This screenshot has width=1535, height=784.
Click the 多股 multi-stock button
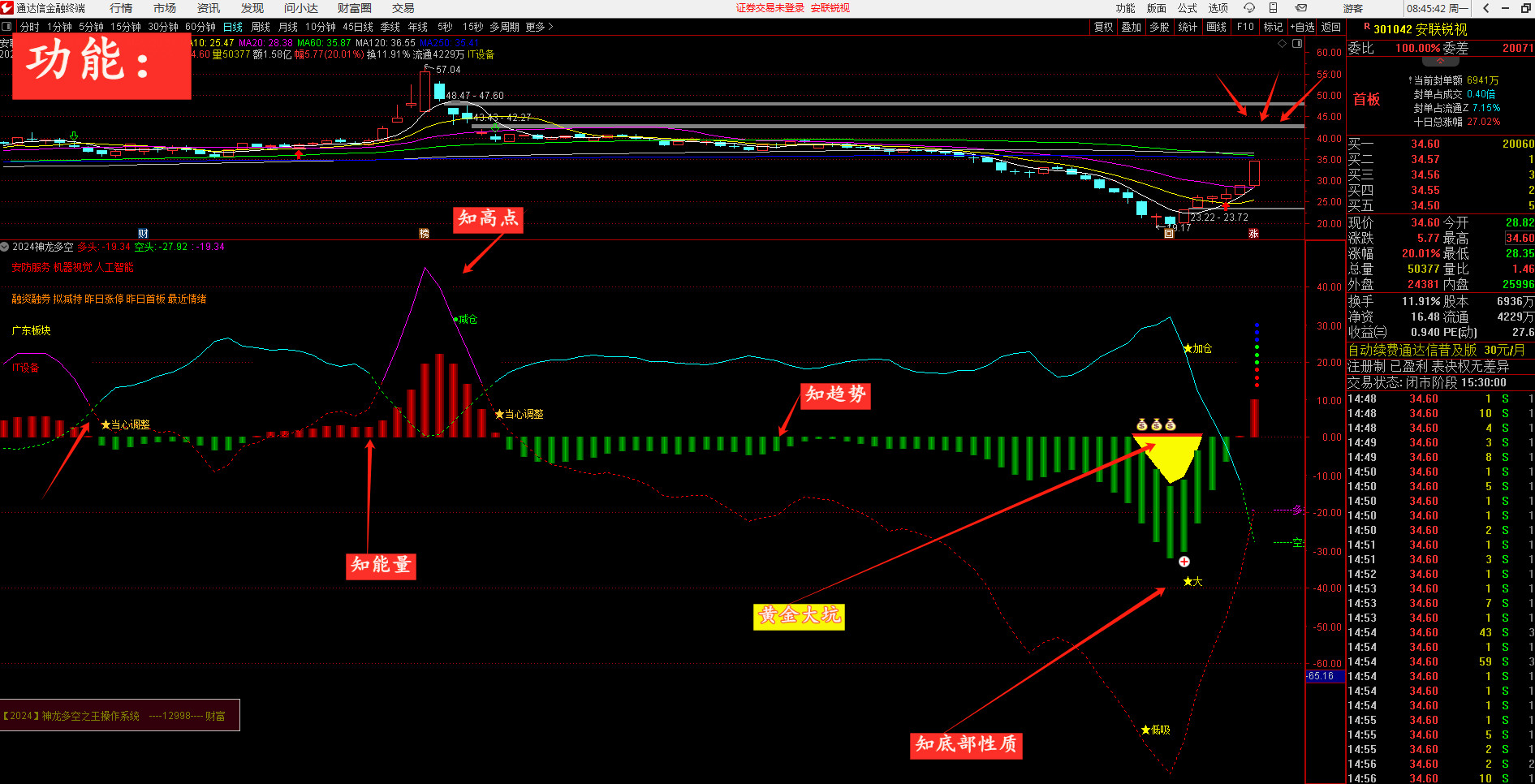[1160, 27]
